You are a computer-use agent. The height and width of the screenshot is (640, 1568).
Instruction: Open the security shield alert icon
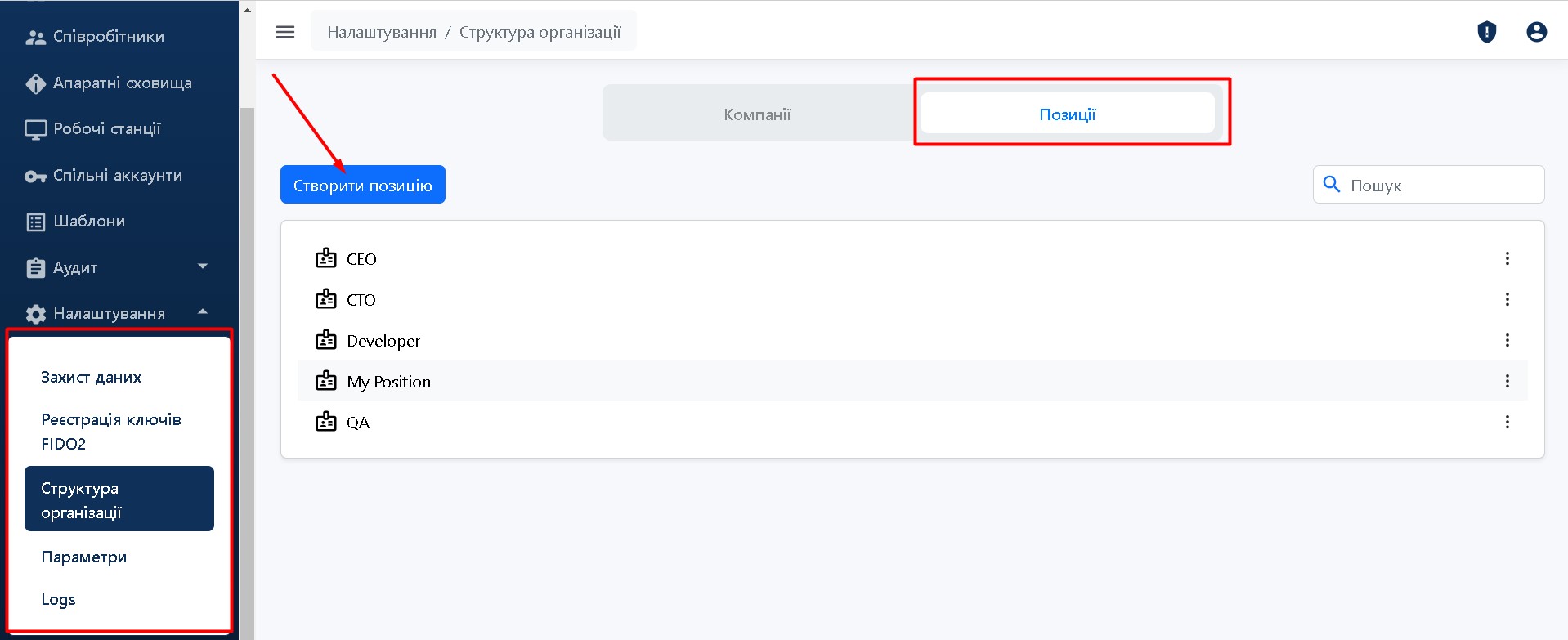pos(1486,32)
